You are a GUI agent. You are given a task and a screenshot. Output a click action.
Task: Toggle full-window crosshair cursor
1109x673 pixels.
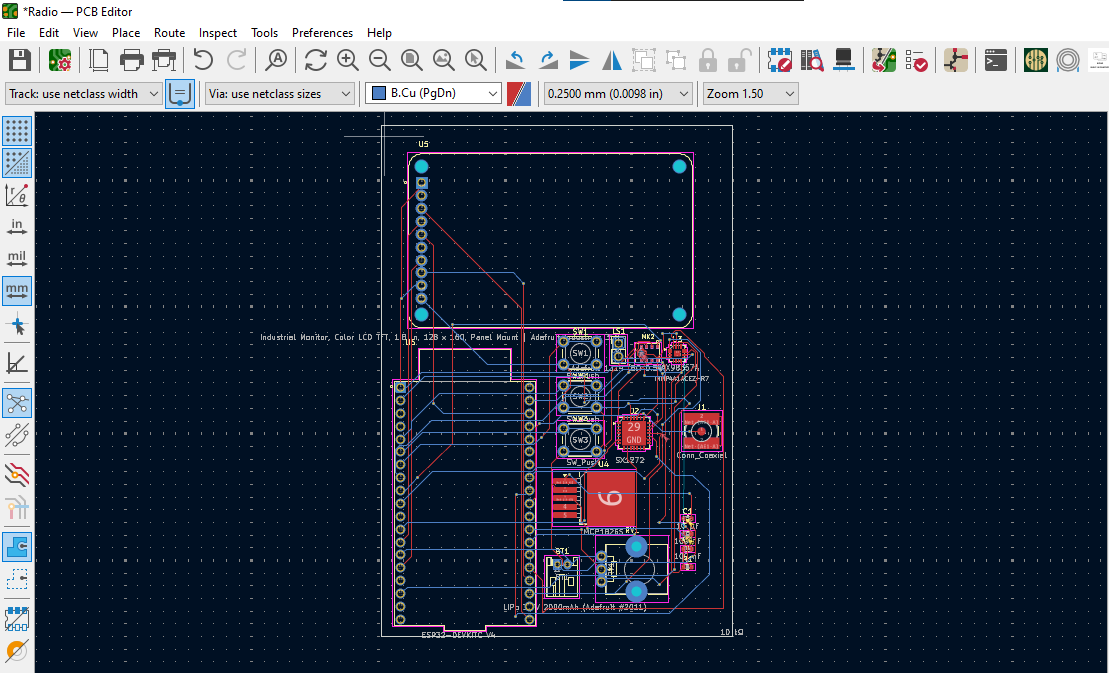click(17, 326)
